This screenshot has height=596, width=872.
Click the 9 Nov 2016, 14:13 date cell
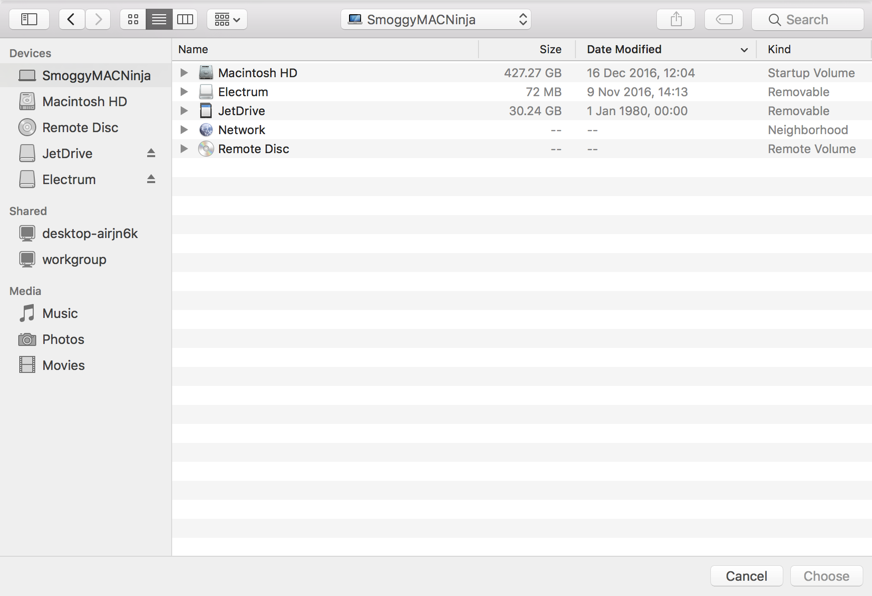point(637,92)
